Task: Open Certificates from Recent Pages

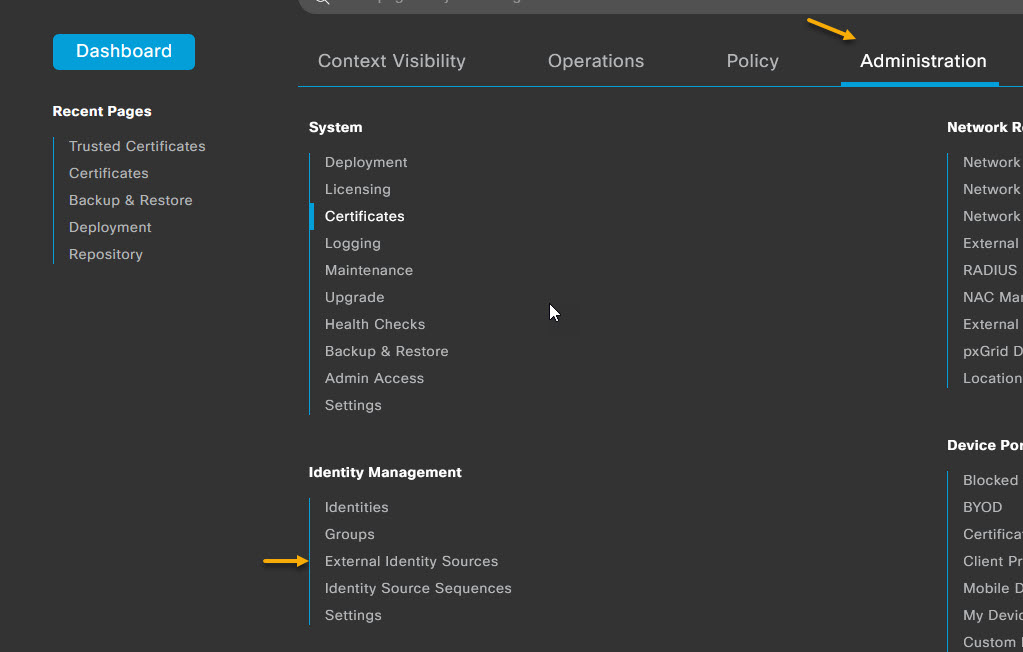Action: point(109,173)
